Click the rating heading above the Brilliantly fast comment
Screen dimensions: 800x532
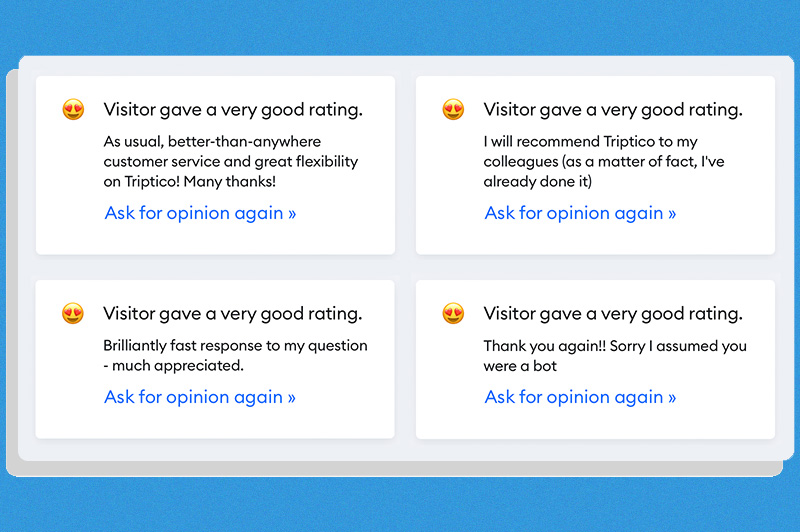233,314
